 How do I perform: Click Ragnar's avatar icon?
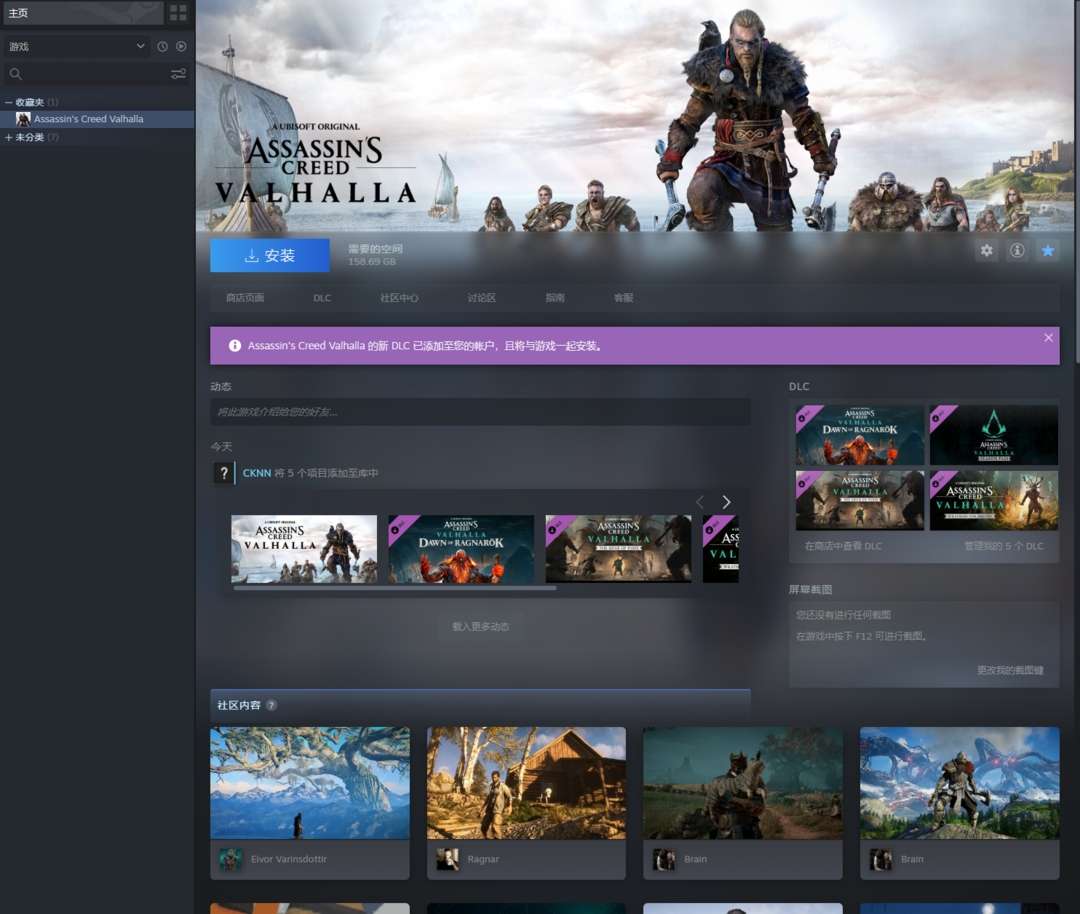447,860
